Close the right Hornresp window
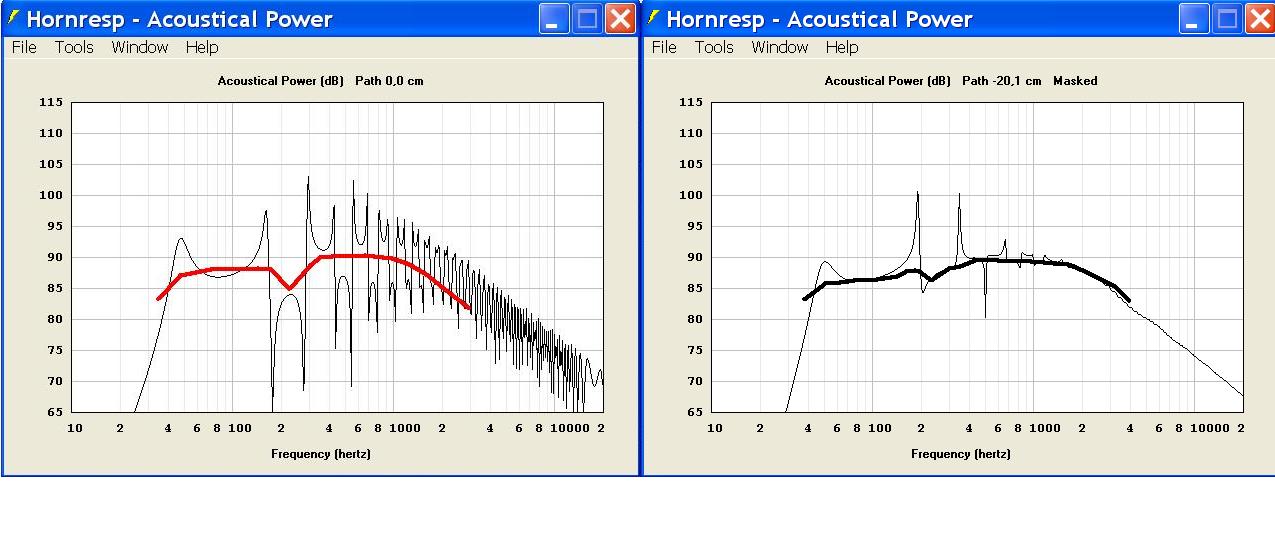The image size is (1275, 540). [1259, 18]
